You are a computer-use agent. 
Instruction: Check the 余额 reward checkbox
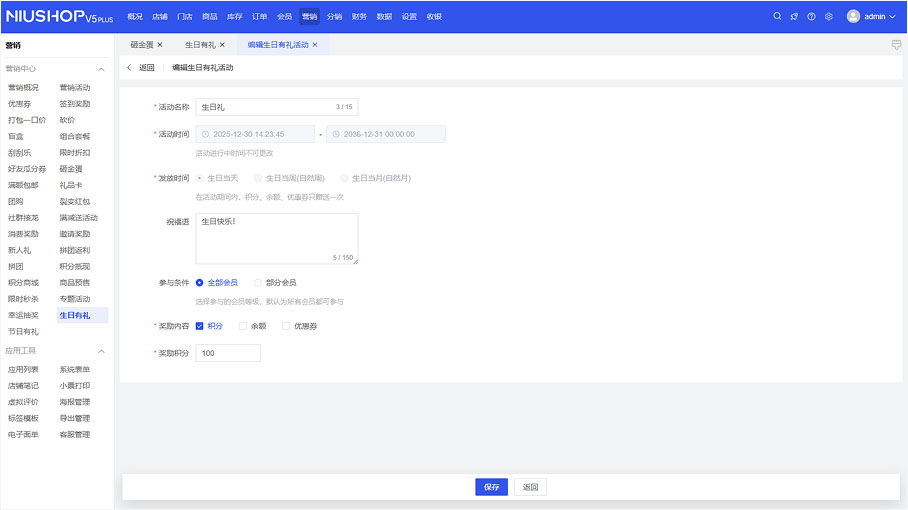(x=243, y=326)
